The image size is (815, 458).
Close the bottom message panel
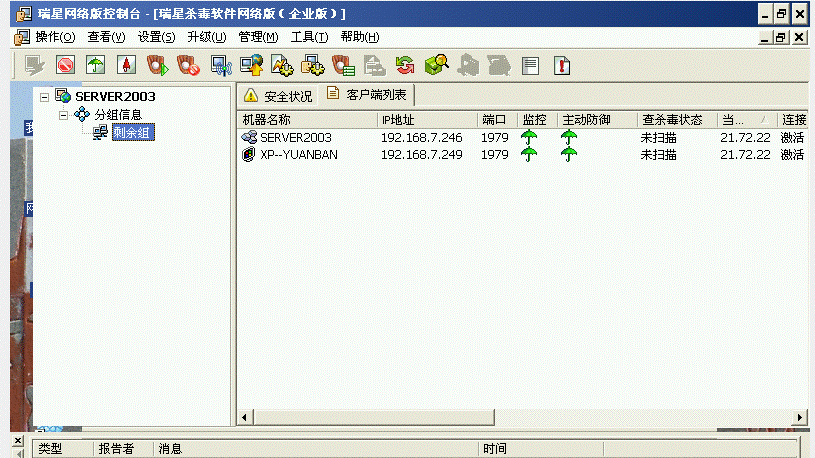18,441
